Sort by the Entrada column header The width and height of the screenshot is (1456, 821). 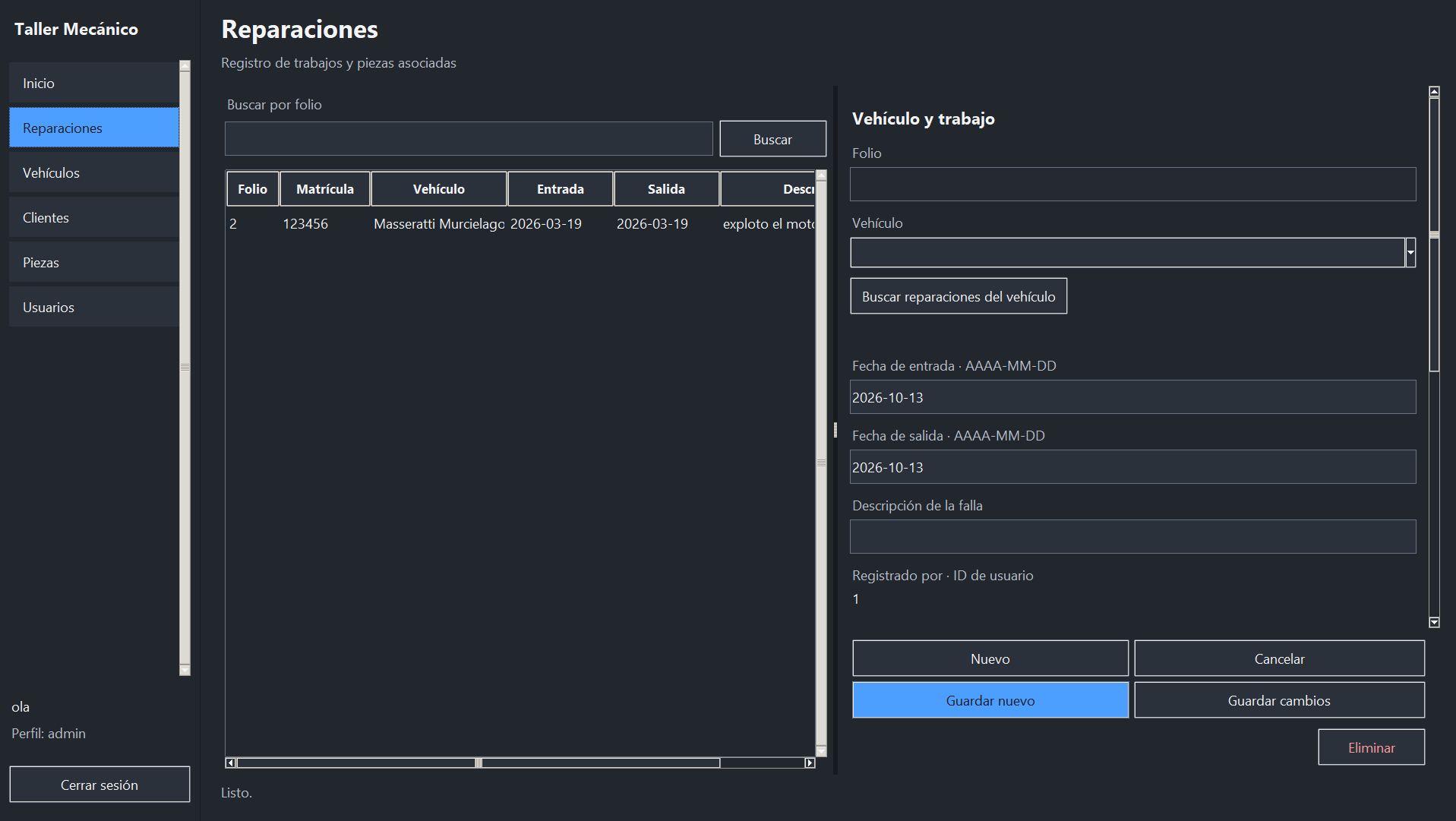point(561,189)
